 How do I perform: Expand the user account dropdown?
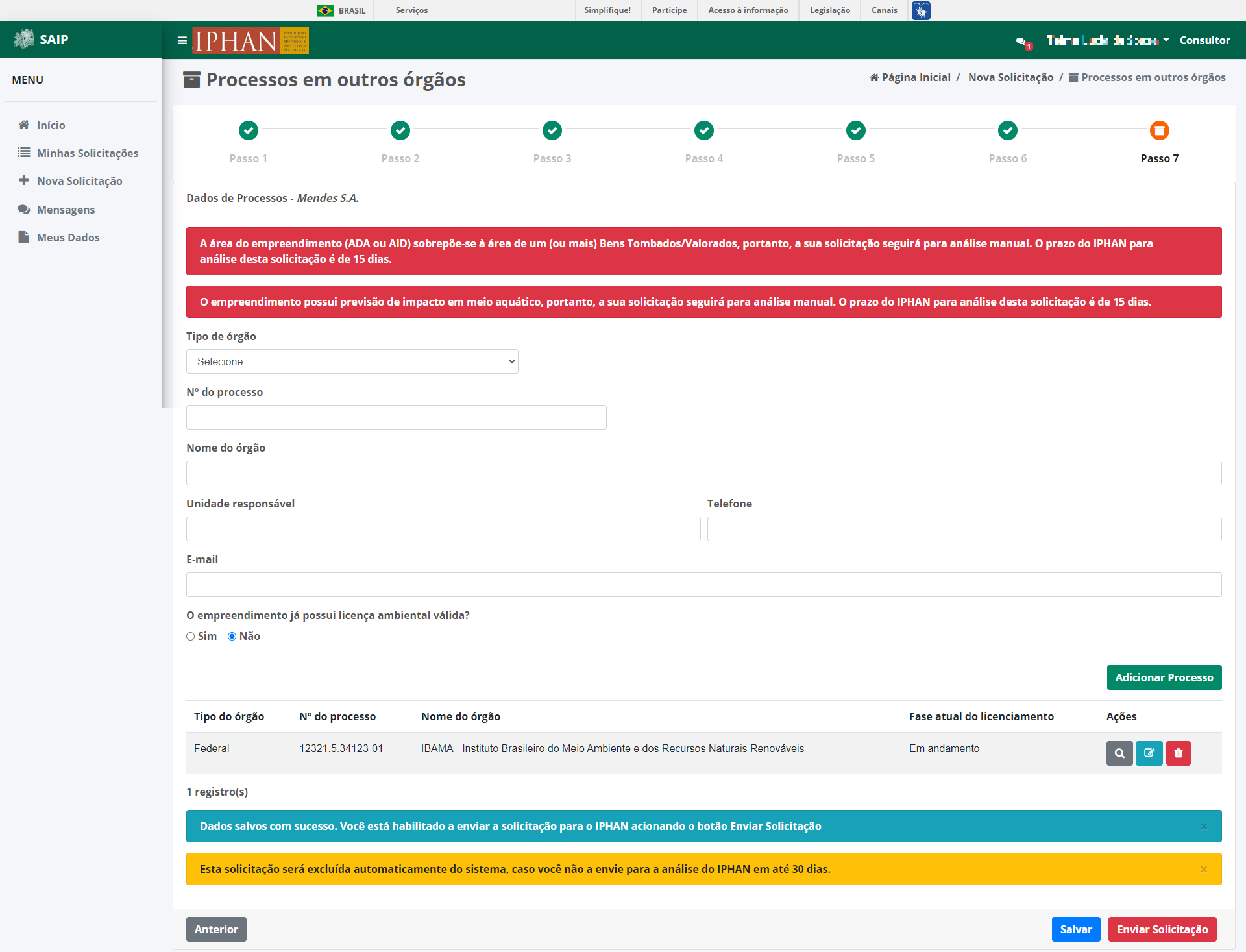tap(1107, 40)
